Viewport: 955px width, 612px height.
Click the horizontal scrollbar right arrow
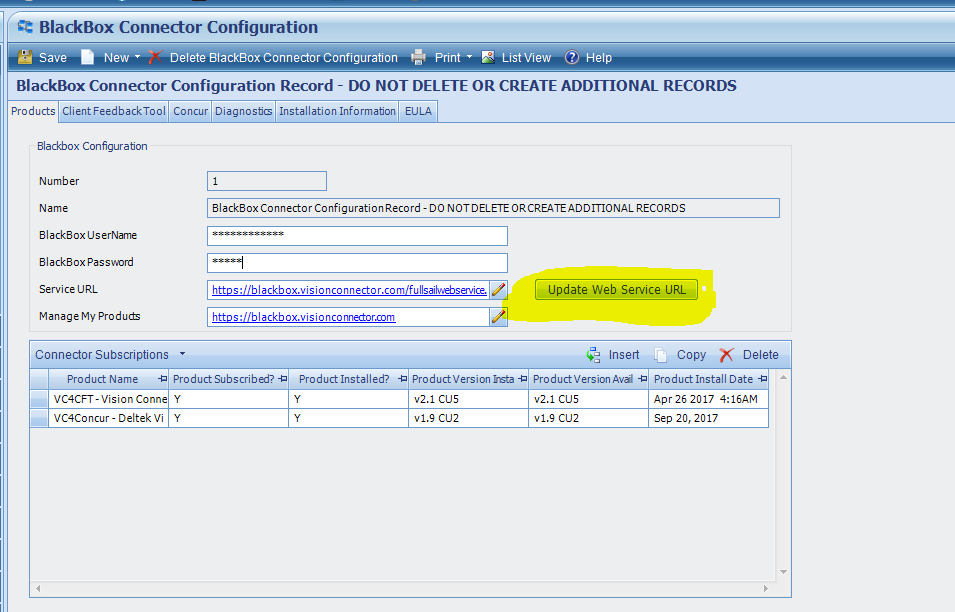coord(766,588)
